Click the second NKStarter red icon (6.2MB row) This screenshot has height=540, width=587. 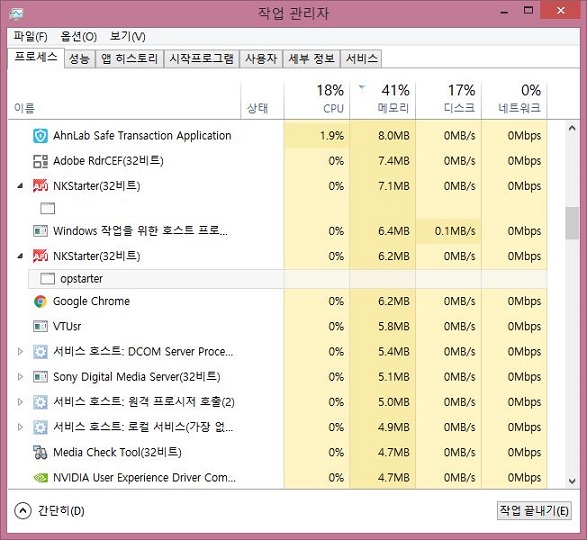coord(40,256)
